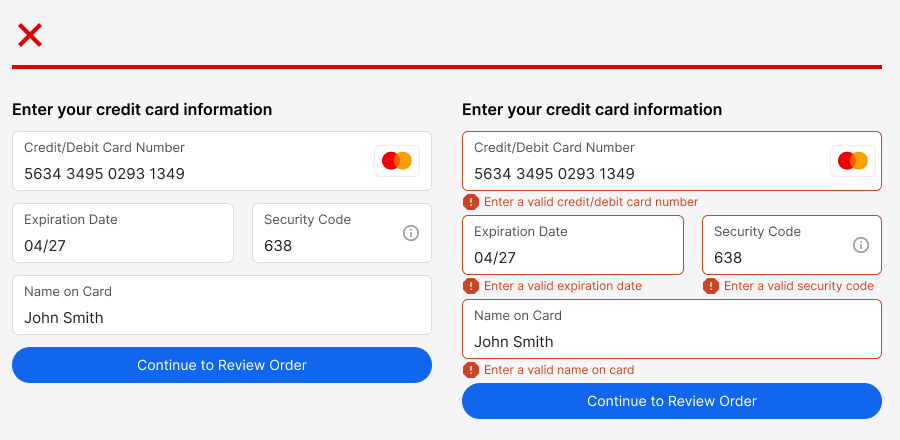Click Mastercard logo in right error form
This screenshot has width=900, height=440.
(853, 161)
